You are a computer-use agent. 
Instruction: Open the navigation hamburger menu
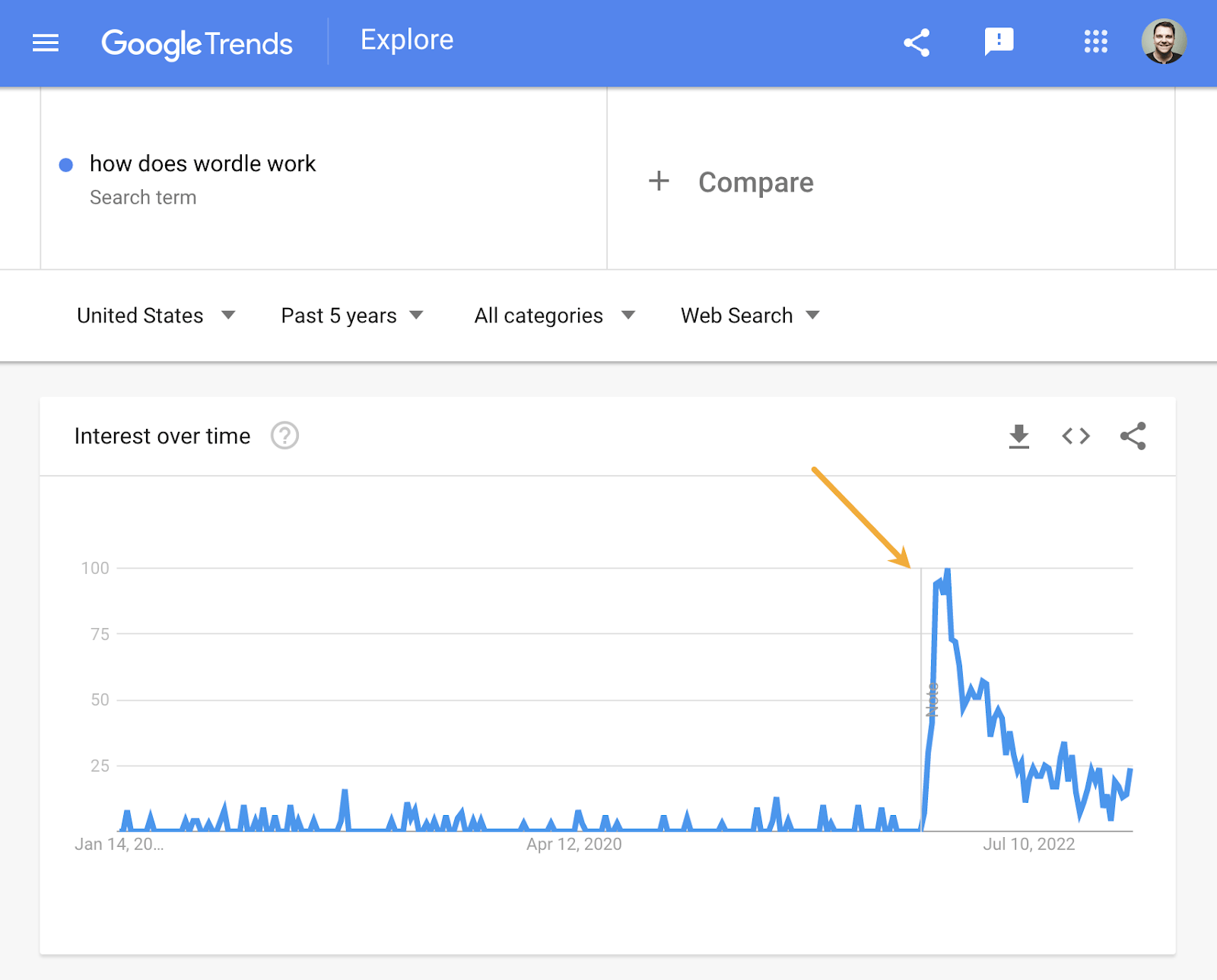(x=46, y=43)
